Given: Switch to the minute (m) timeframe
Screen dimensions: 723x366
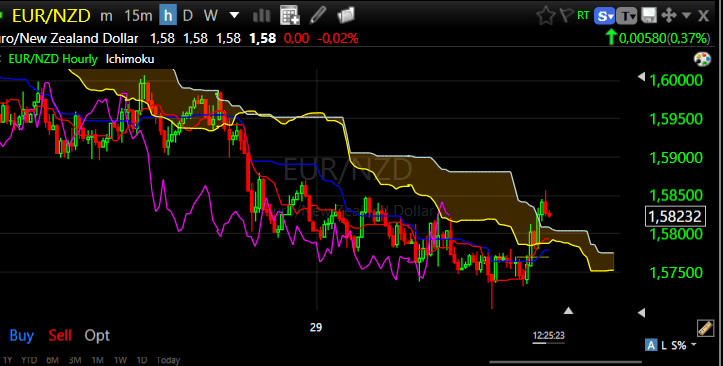Looking at the screenshot, I should (107, 16).
